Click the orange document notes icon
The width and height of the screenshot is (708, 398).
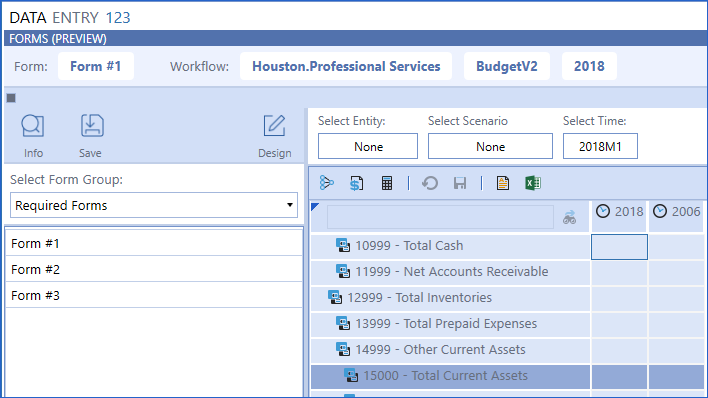[503, 183]
